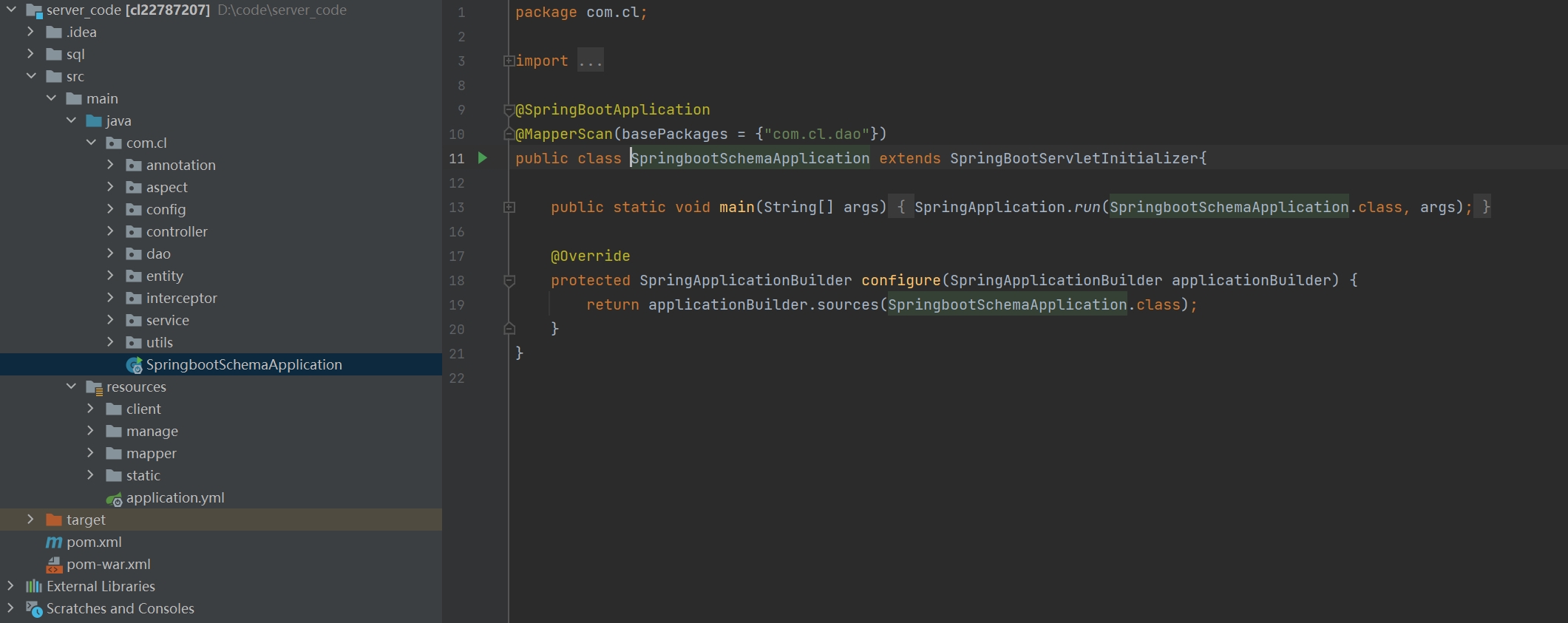Expand the External Libraries node
This screenshot has height=623, width=1568.
click(x=10, y=586)
